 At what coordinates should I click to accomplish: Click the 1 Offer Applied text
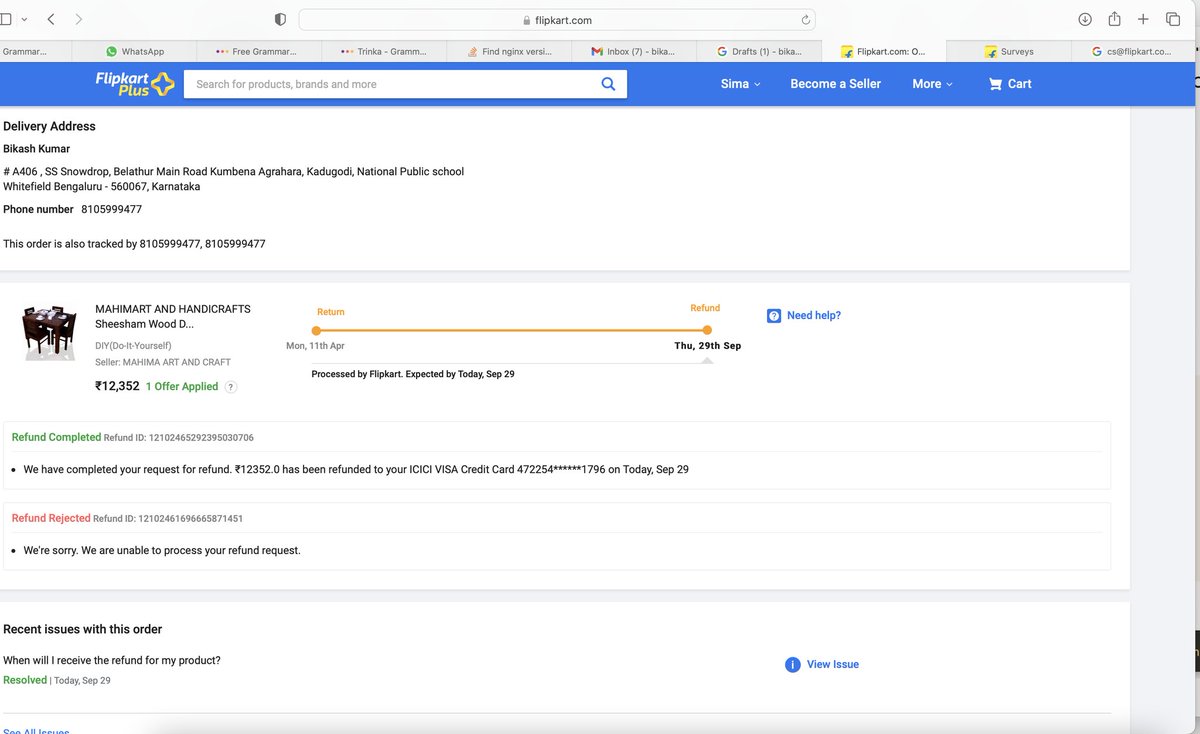pyautogui.click(x=182, y=386)
